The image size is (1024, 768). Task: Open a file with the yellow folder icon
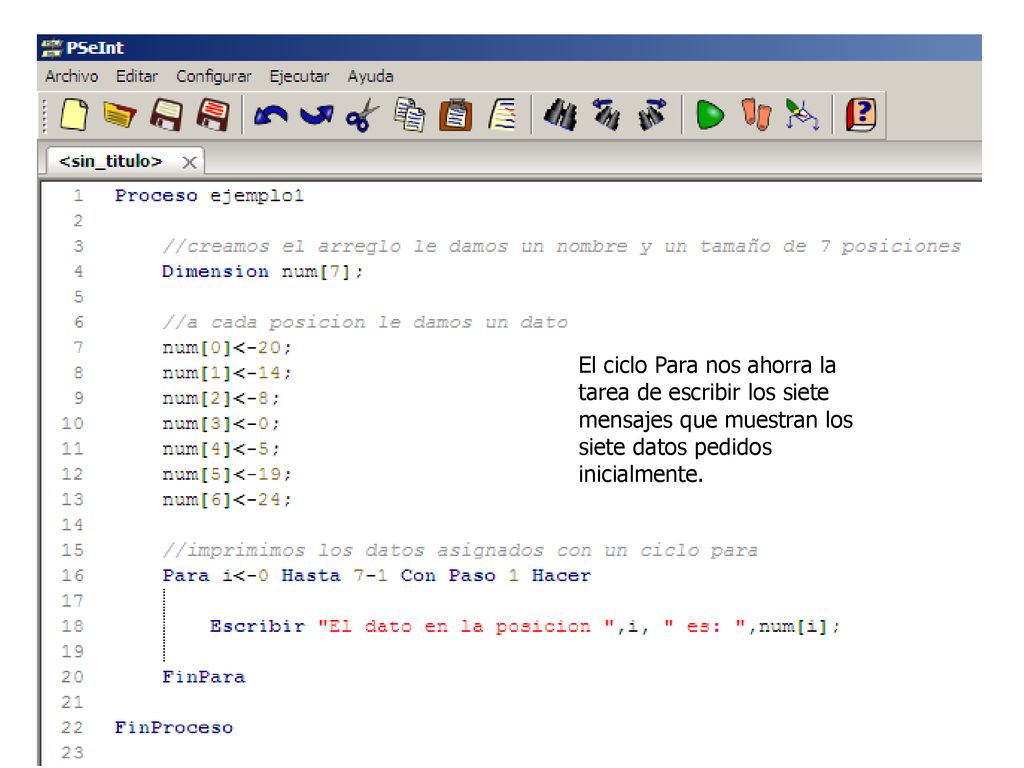click(x=120, y=115)
